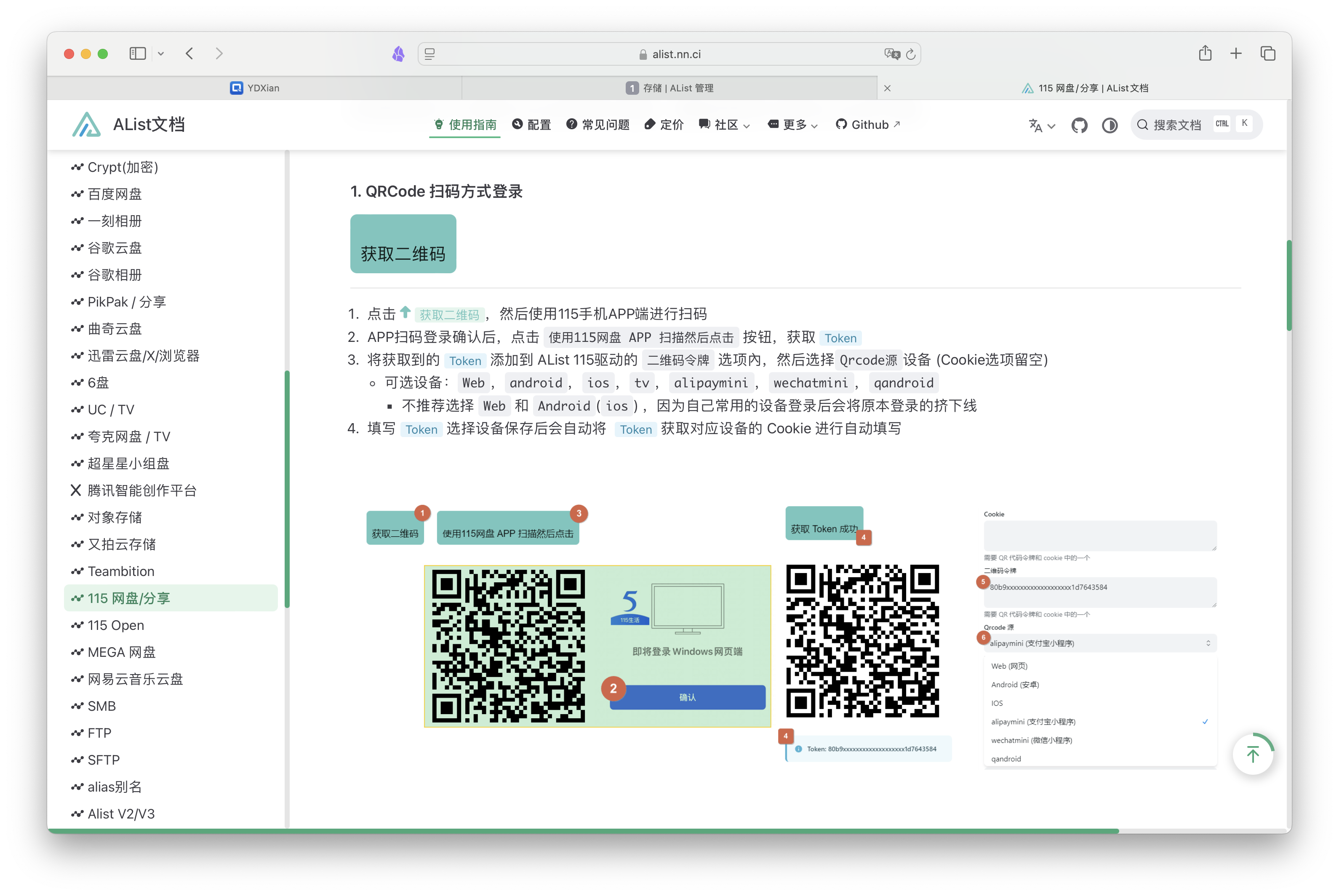Open 腾讯智能创作平台 in the sidebar
The width and height of the screenshot is (1339, 896).
[170, 490]
